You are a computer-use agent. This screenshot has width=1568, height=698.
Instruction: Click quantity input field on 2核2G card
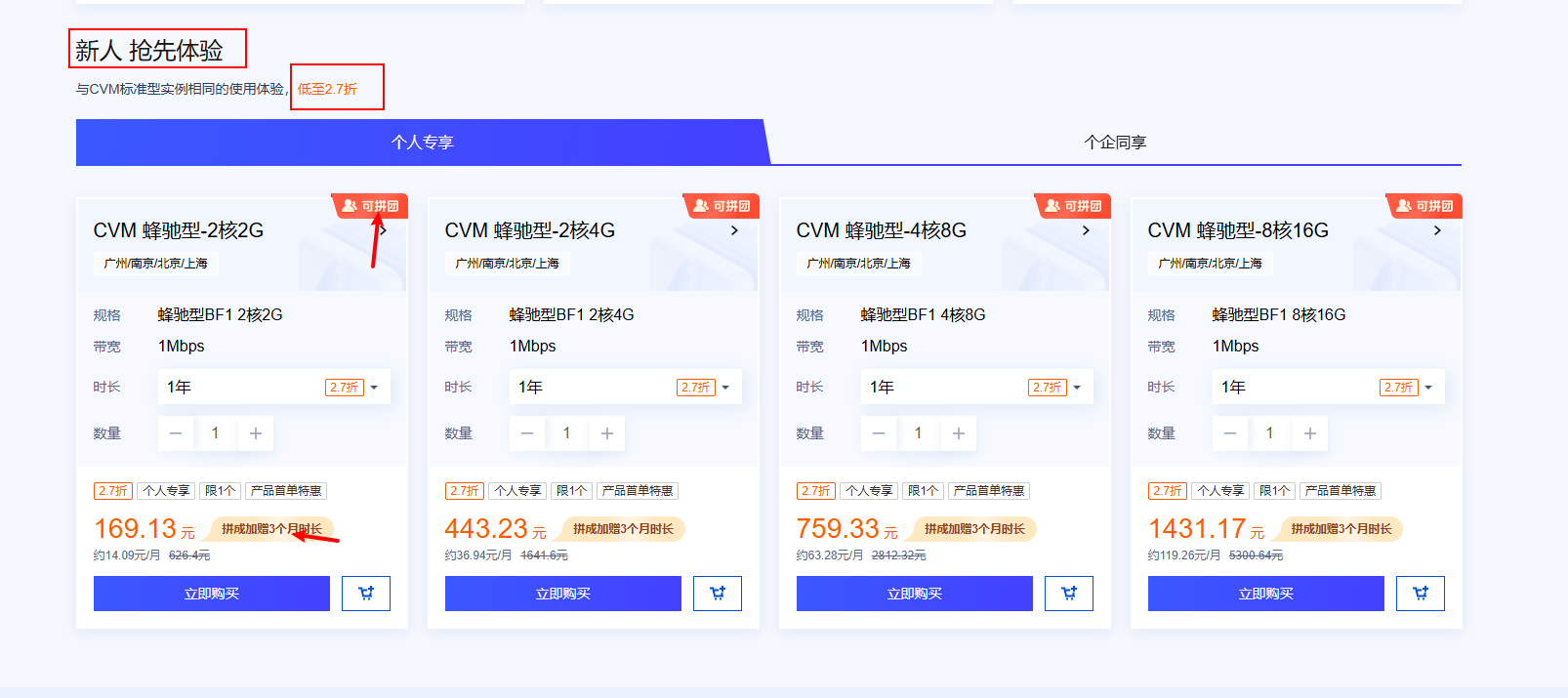[x=216, y=433]
